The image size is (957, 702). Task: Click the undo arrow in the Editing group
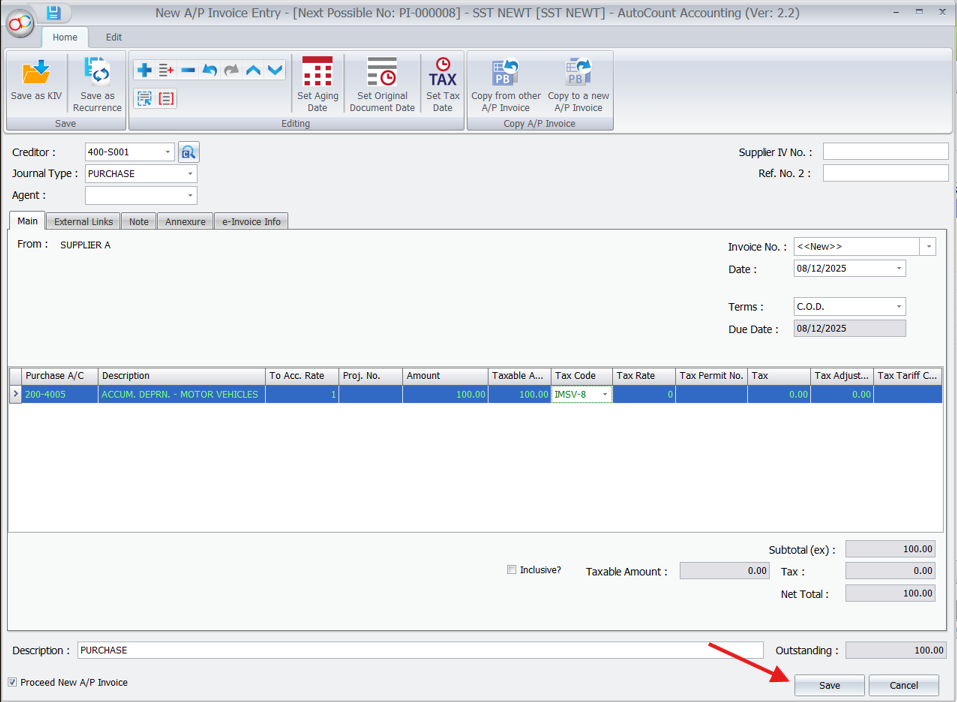coord(210,70)
